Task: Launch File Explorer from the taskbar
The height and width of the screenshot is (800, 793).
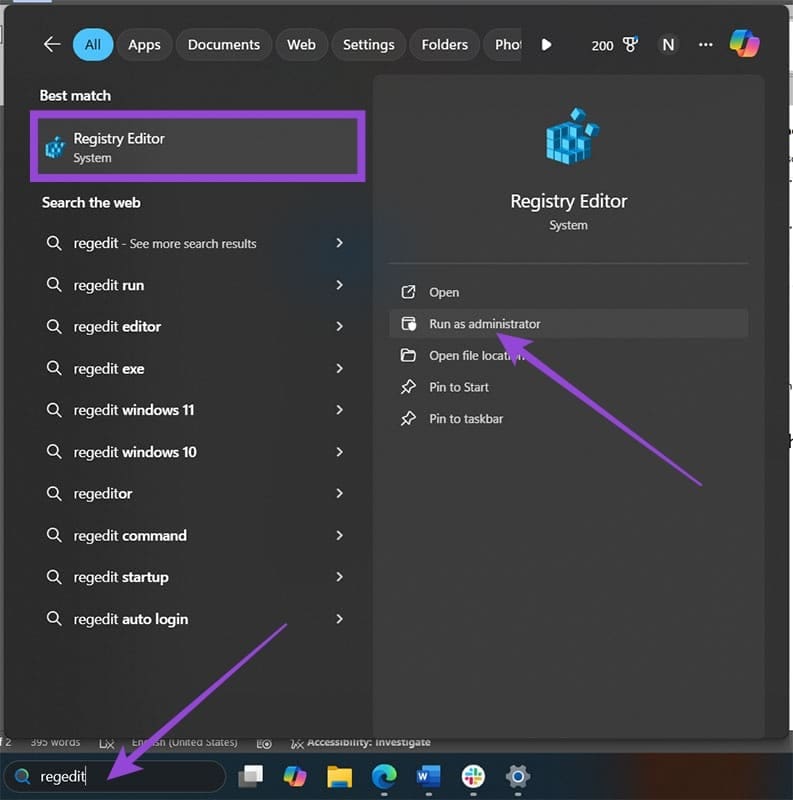Action: [340, 776]
